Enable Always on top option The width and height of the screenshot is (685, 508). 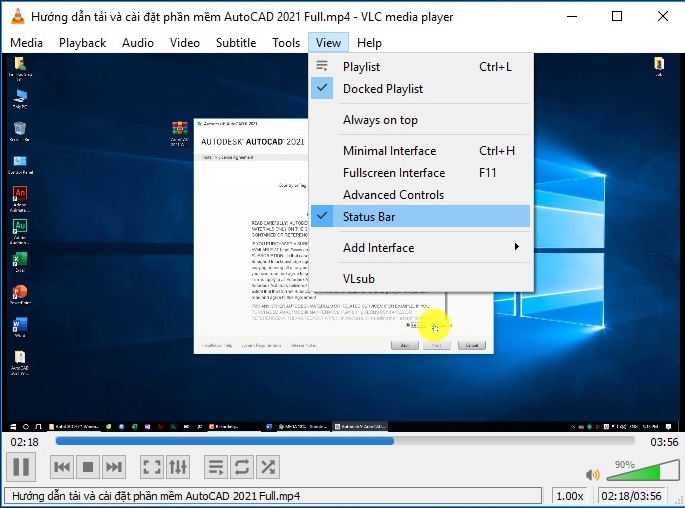pos(420,120)
